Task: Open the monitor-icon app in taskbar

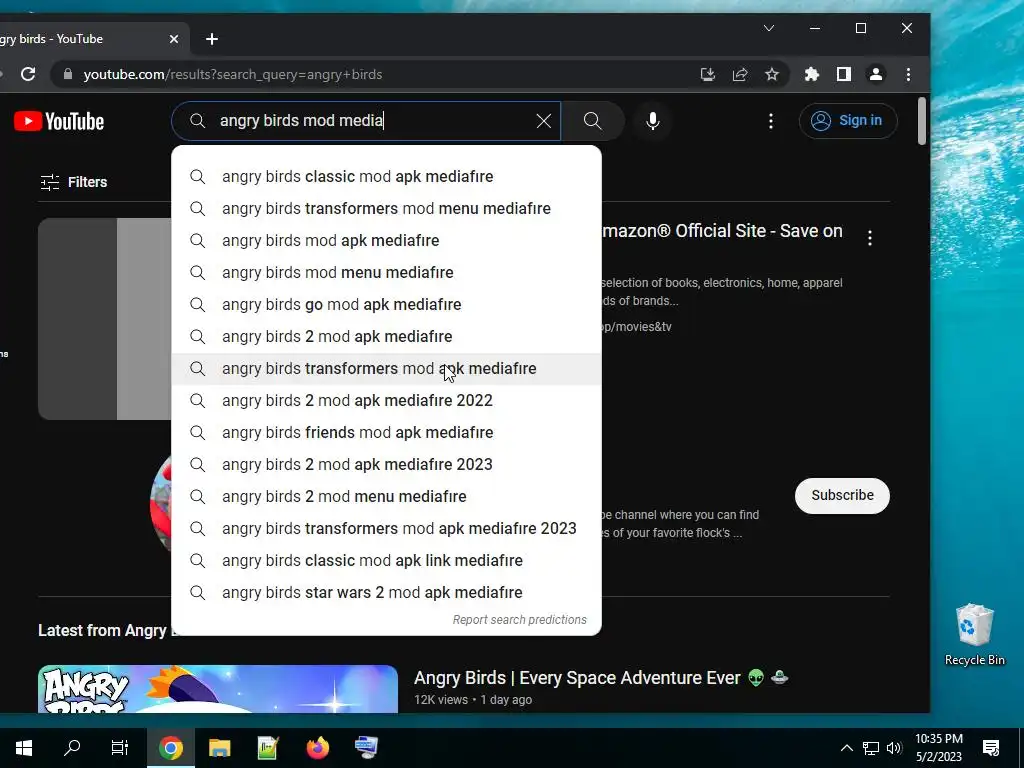Action: click(x=366, y=748)
